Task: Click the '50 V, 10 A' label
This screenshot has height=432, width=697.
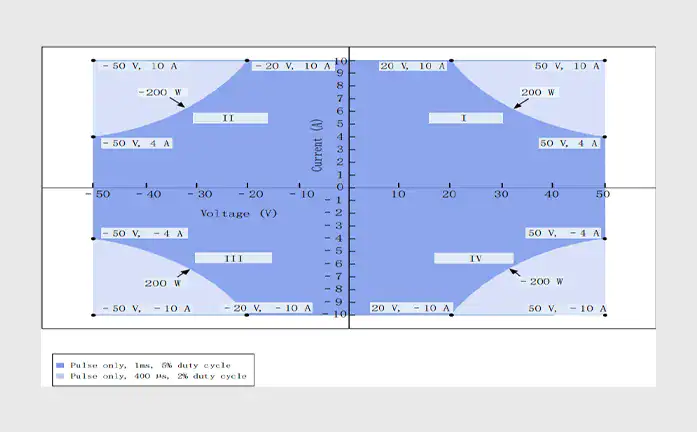Action: coord(567,66)
